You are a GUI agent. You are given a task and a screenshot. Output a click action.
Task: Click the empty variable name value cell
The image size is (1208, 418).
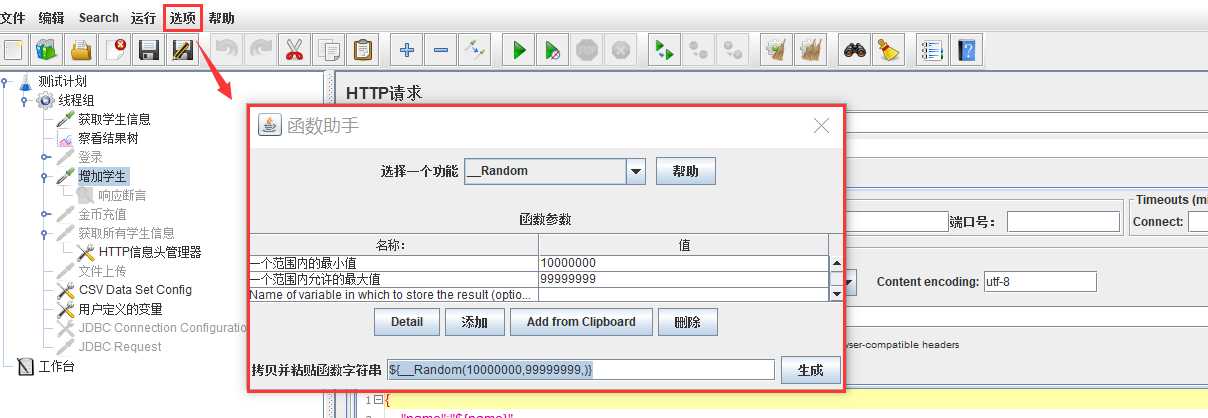point(683,294)
